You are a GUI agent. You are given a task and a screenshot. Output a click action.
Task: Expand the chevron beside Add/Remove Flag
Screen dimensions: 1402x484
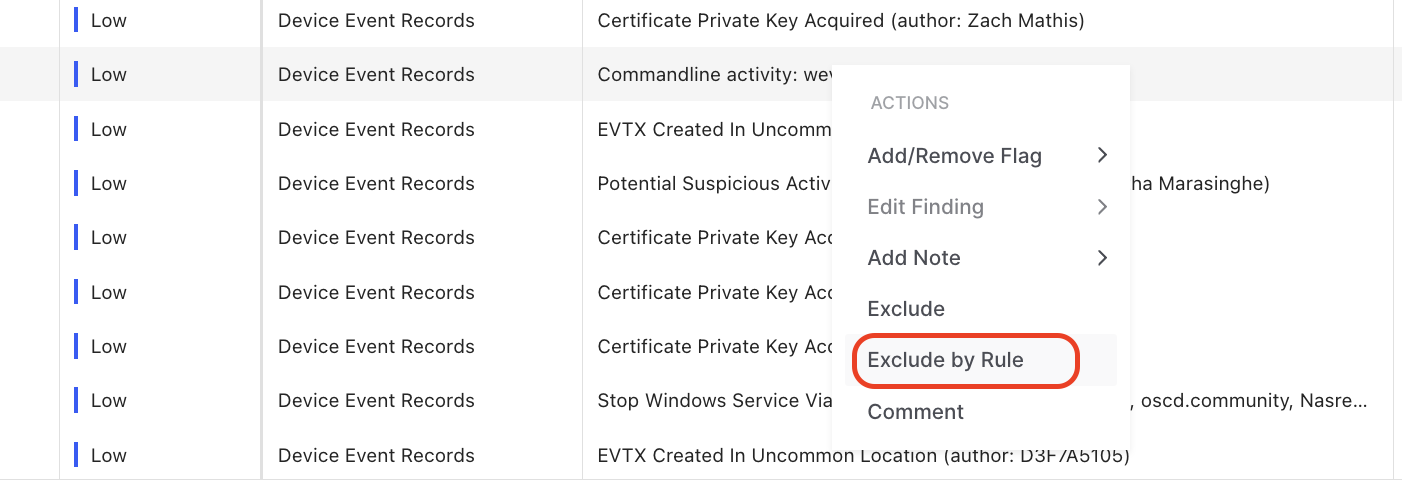click(x=1102, y=155)
